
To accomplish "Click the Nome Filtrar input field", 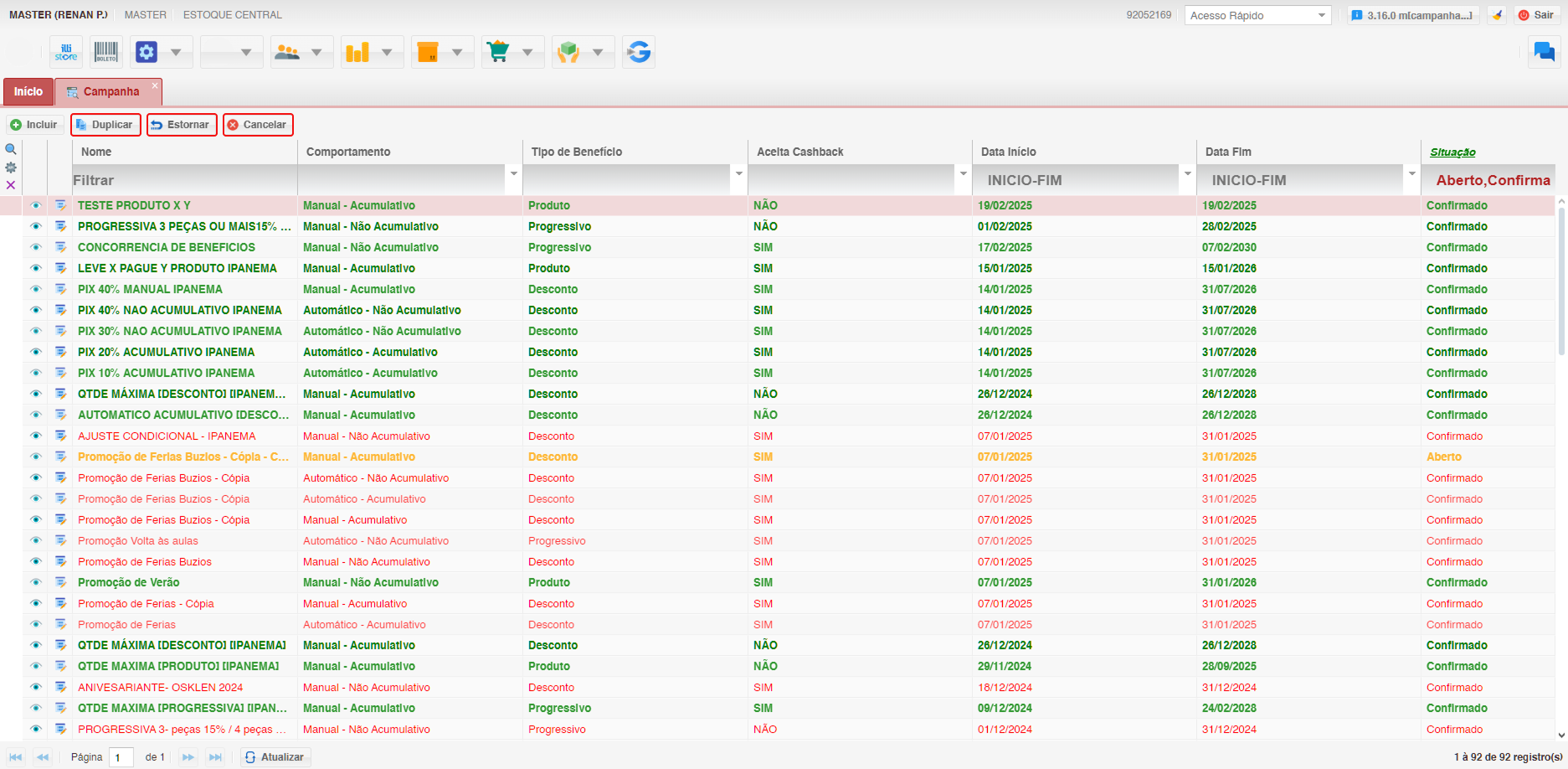I will tap(184, 180).
